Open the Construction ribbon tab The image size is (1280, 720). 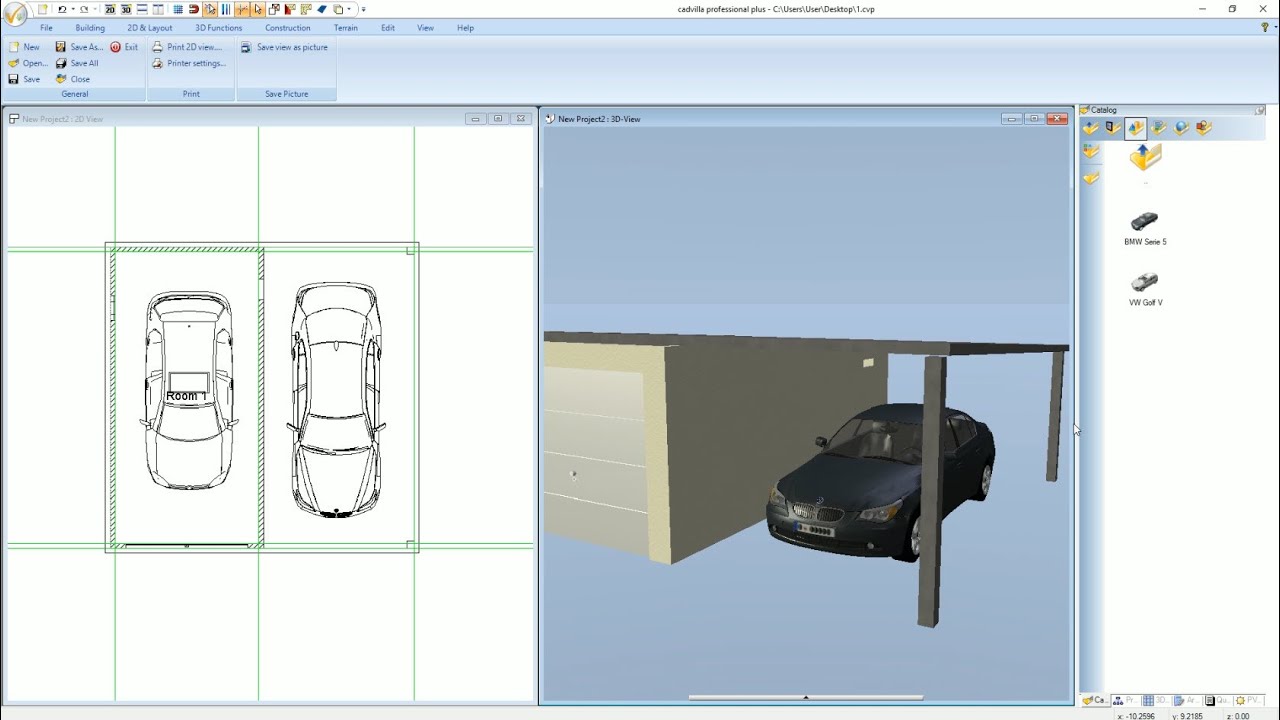point(288,28)
